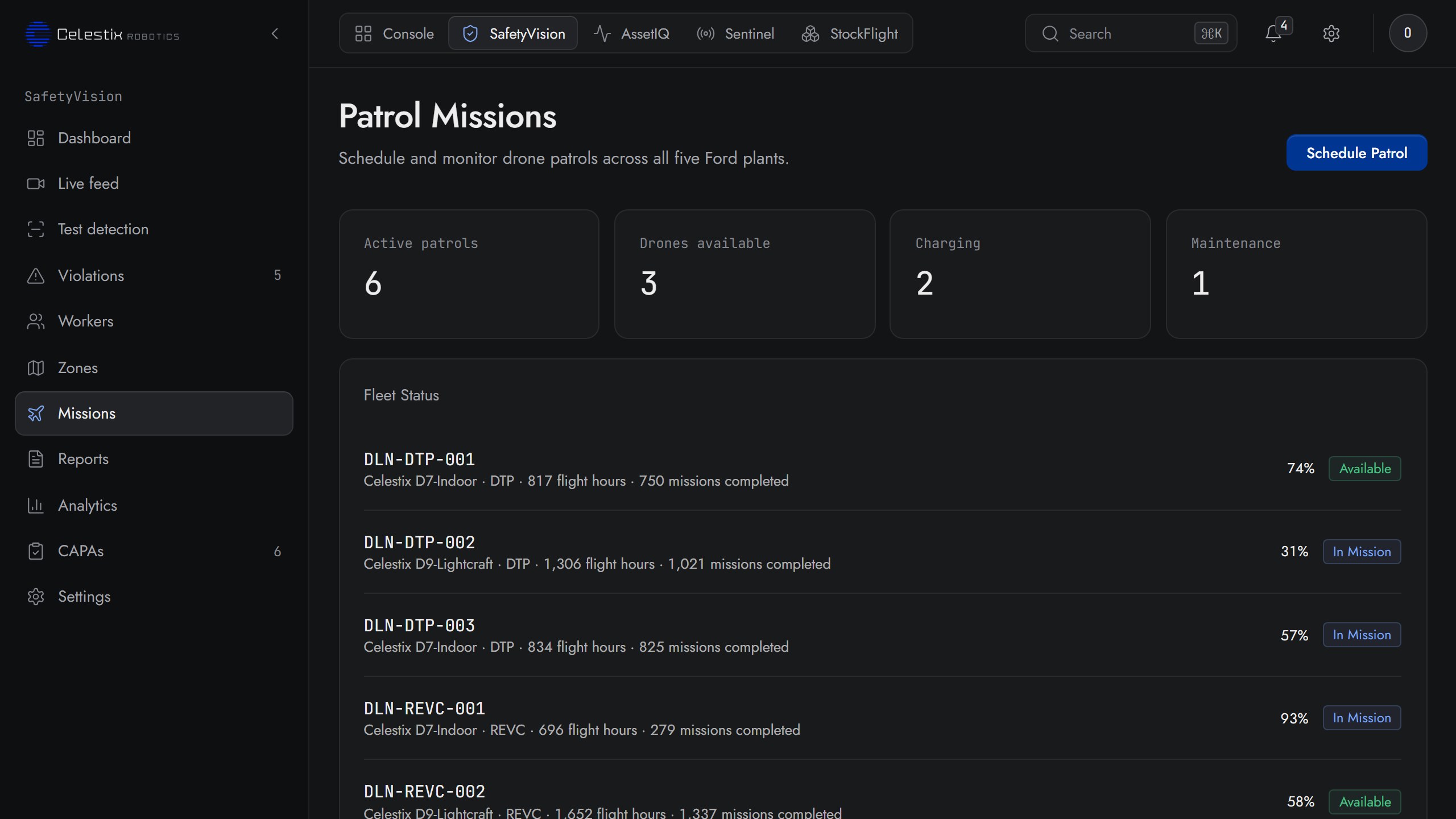
Task: Click the Test detection scan icon
Action: click(x=36, y=229)
